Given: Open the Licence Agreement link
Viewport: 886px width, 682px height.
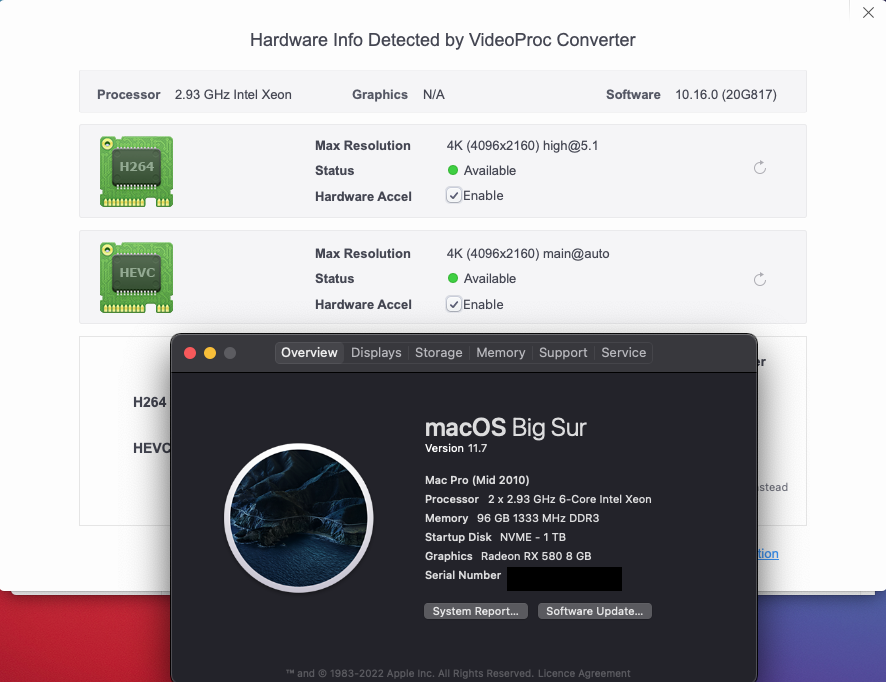Looking at the screenshot, I should (584, 674).
